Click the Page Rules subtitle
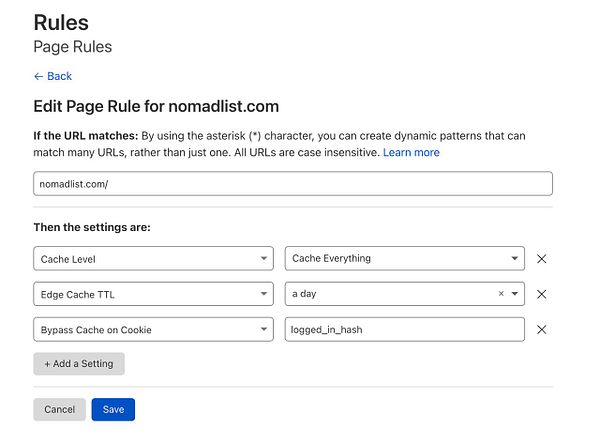600x445 pixels. pyautogui.click(x=73, y=47)
